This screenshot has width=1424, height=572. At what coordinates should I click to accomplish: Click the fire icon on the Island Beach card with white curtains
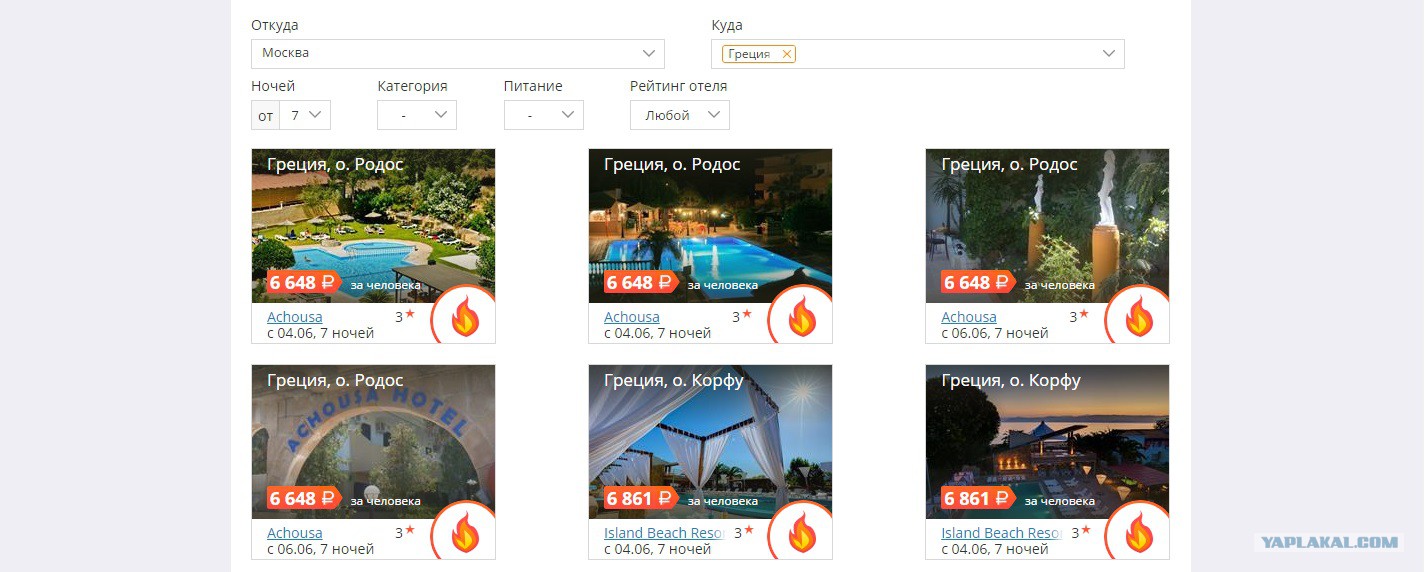(801, 534)
